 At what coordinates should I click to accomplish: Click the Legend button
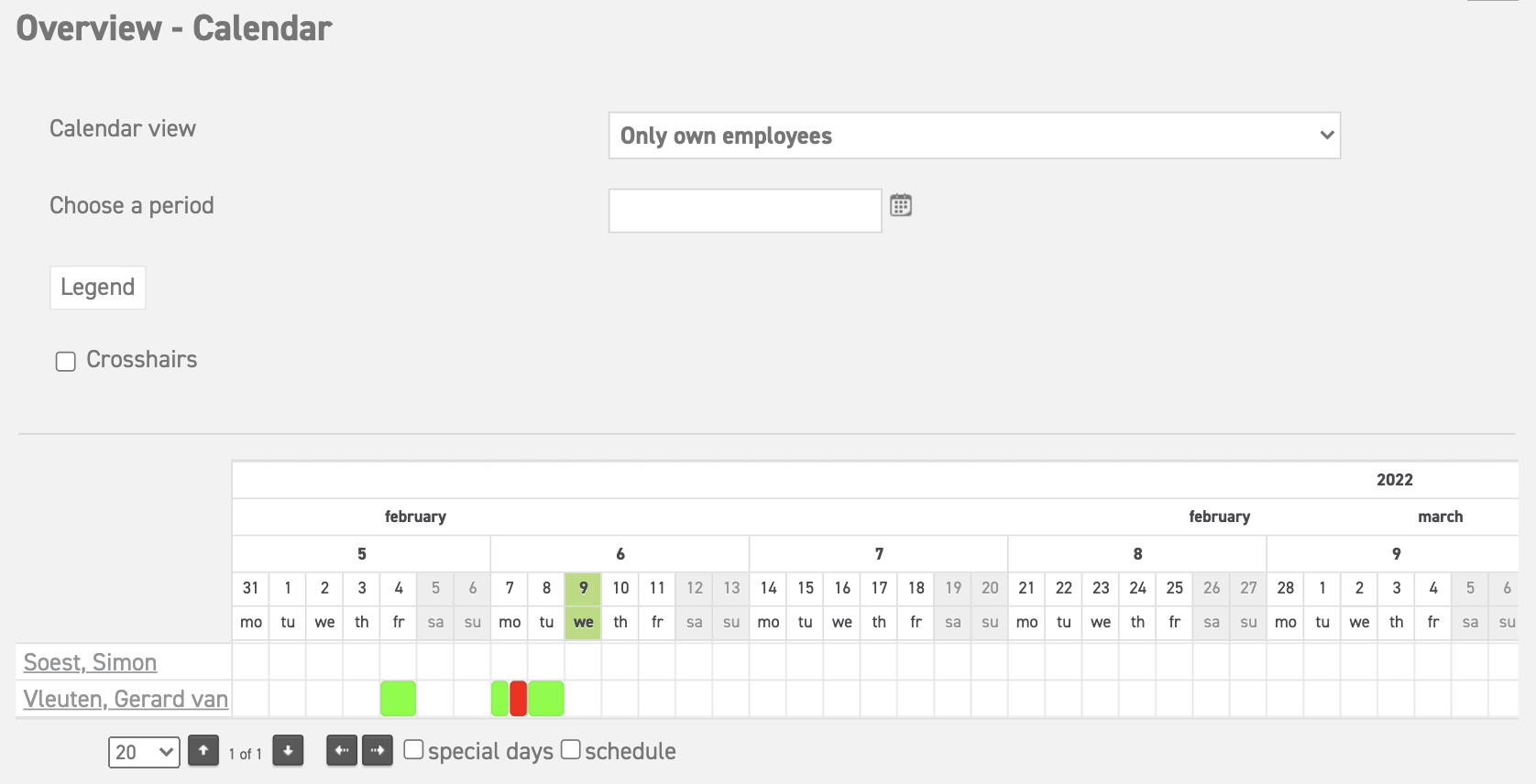pyautogui.click(x=97, y=288)
